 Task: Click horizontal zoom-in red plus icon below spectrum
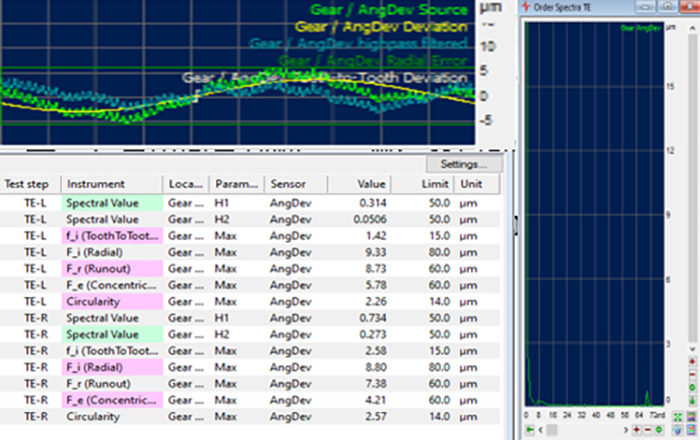click(x=637, y=430)
